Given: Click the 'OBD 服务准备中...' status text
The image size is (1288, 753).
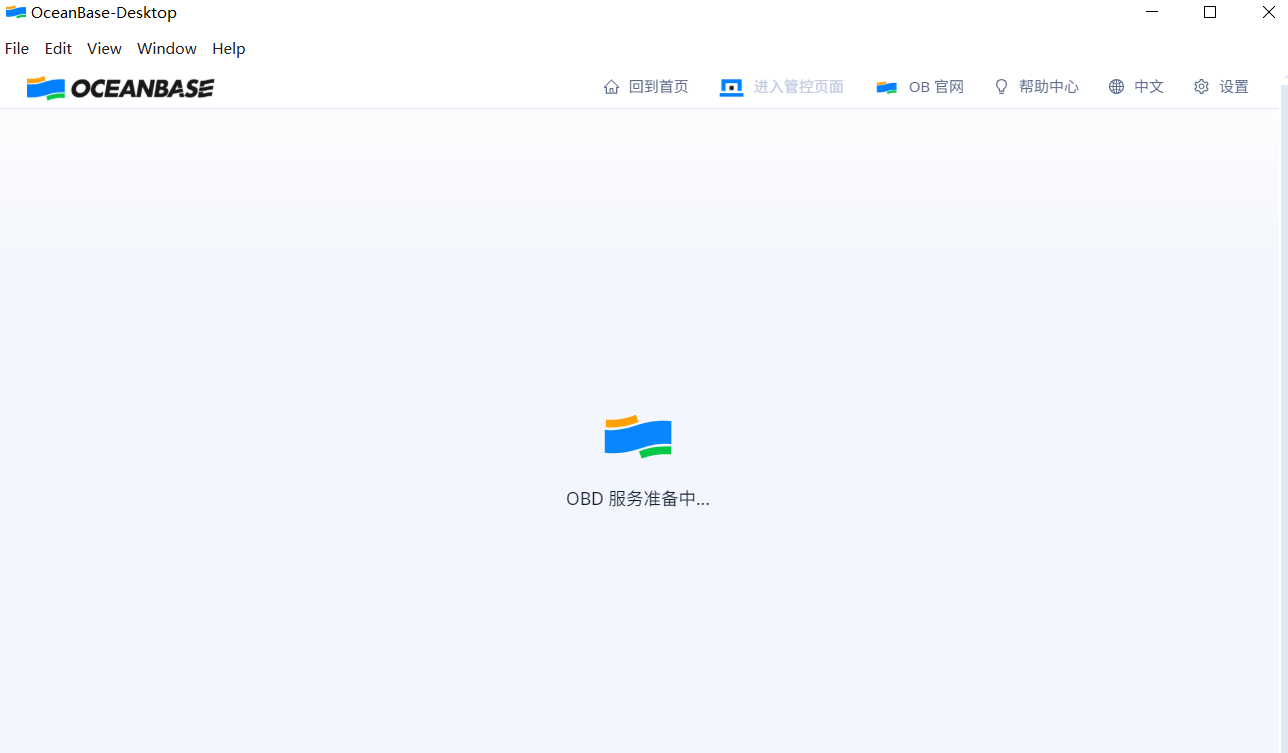Looking at the screenshot, I should (637, 498).
